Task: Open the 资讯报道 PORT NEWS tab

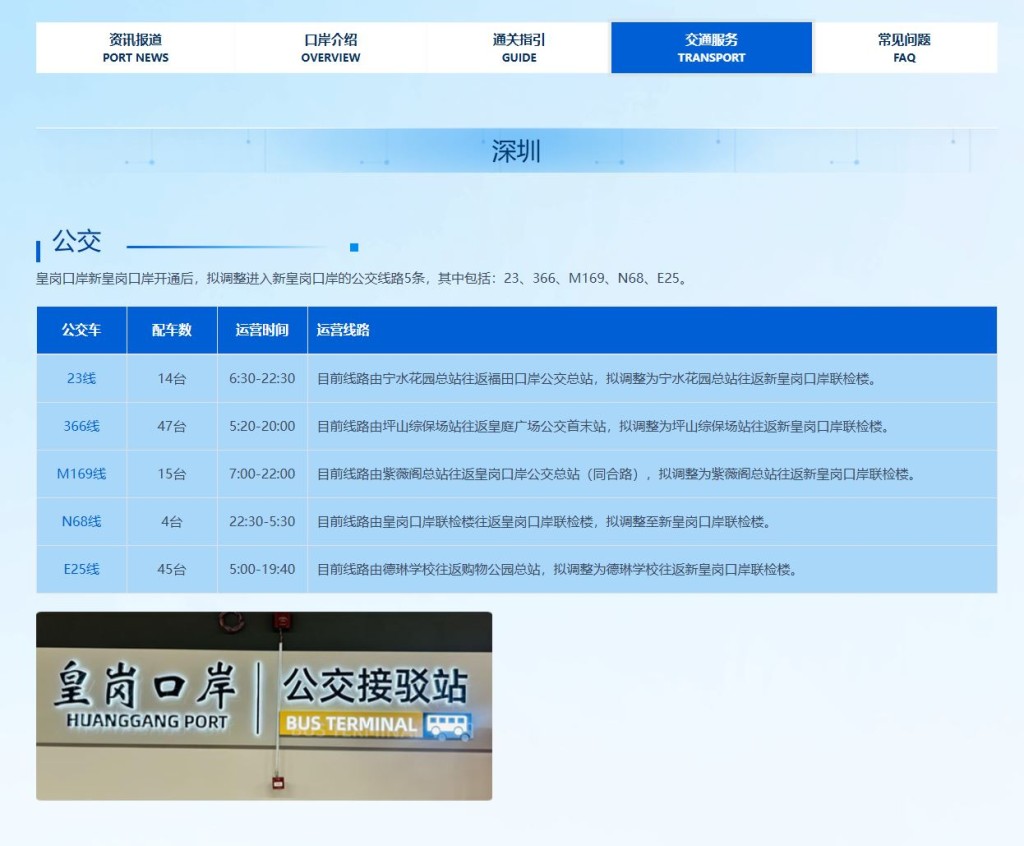Action: (135, 48)
